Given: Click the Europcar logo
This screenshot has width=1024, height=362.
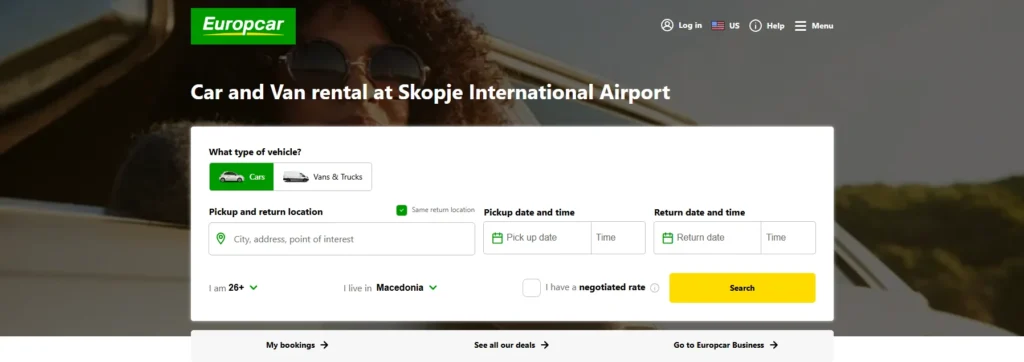Looking at the screenshot, I should click(243, 26).
